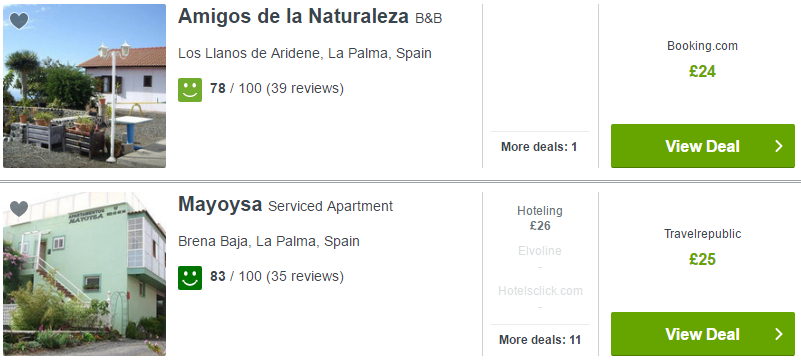Select the Booking.com £24 price
The height and width of the screenshot is (363, 801).
click(702, 60)
